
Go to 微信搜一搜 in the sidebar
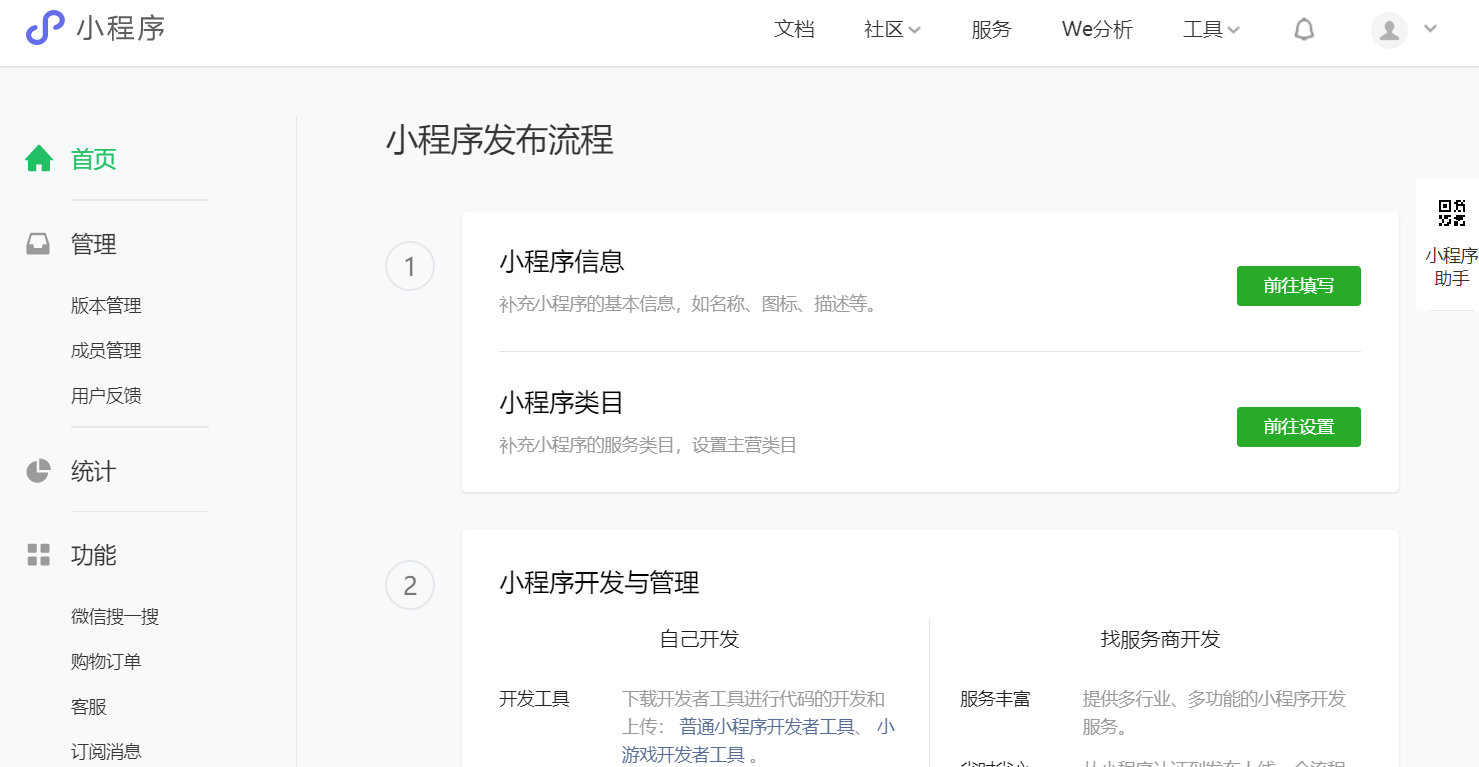coord(115,617)
